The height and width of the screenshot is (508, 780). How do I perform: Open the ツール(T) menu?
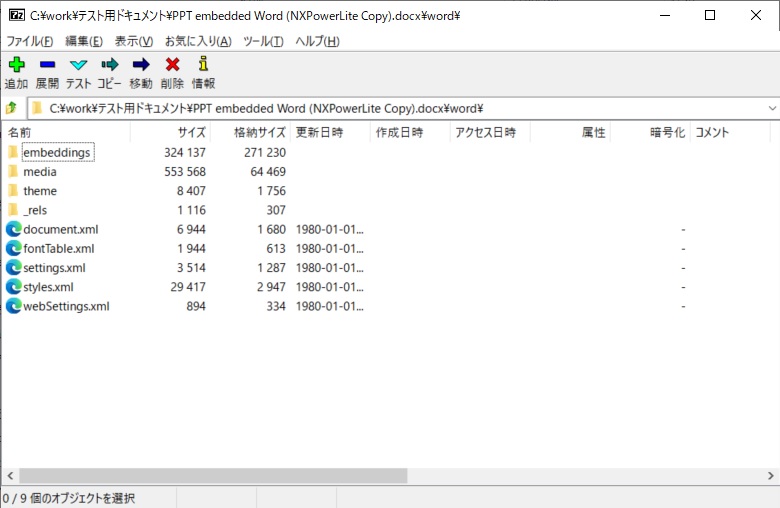[263, 41]
